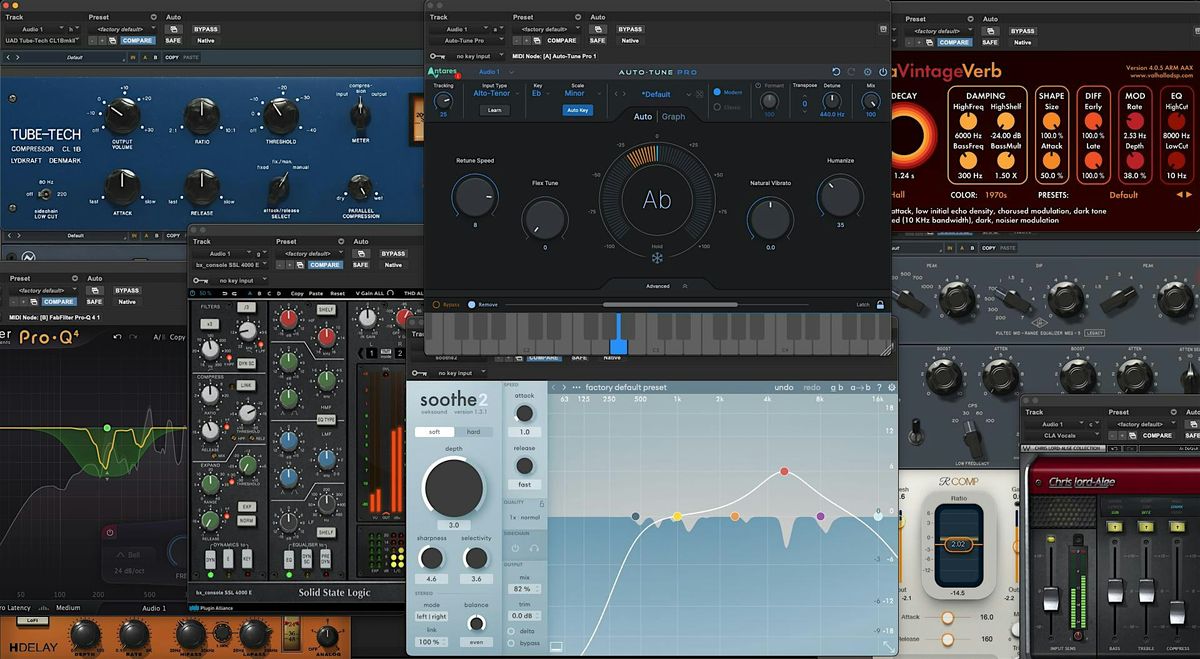The width and height of the screenshot is (1200, 659).
Task: Select Classic mode in Auto-Tune
Action: click(x=718, y=106)
